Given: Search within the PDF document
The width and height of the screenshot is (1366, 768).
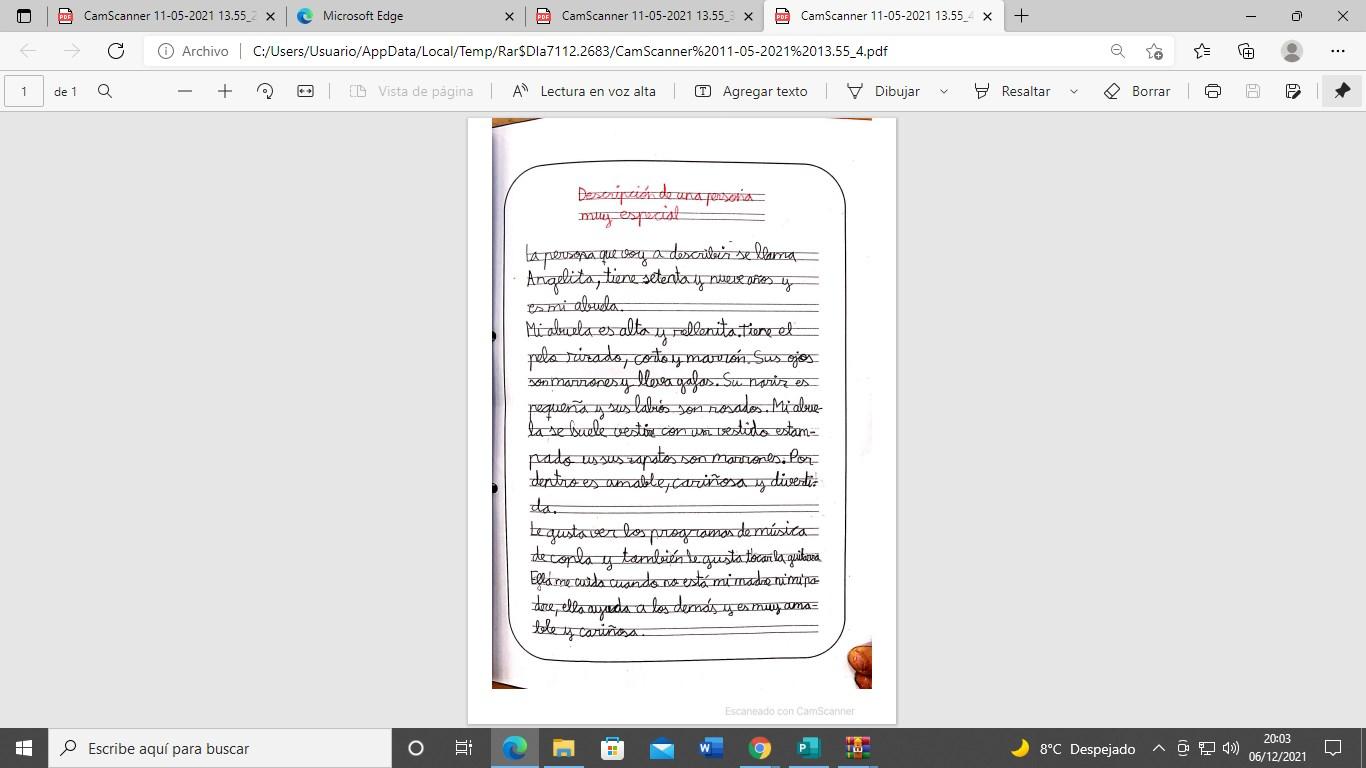Looking at the screenshot, I should point(105,91).
